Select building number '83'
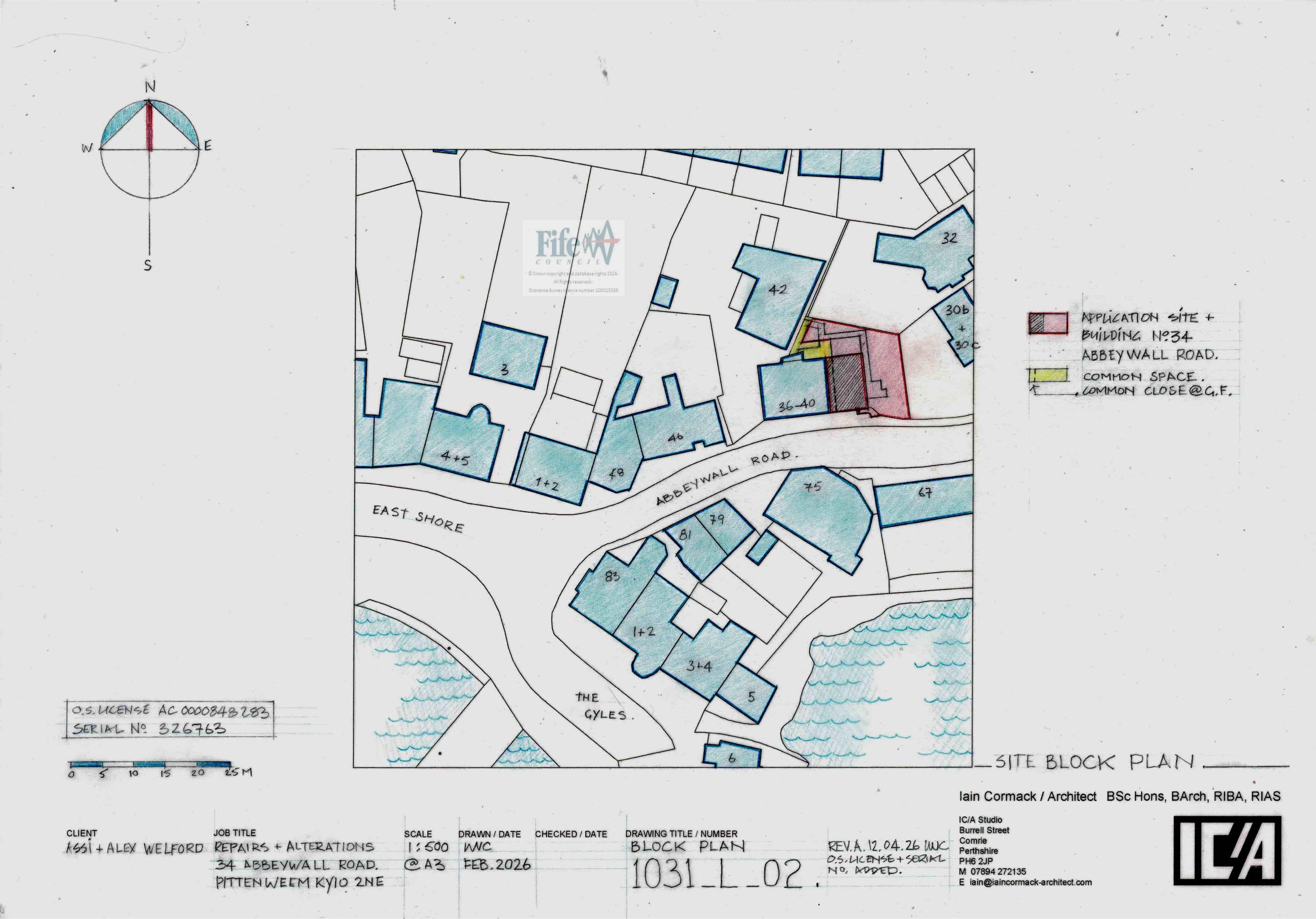Screen dimensions: 1316x919 click(x=612, y=575)
